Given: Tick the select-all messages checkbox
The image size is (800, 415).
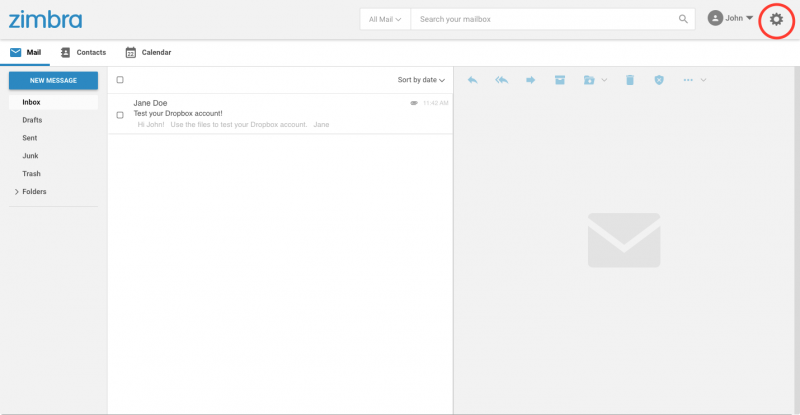Looking at the screenshot, I should tap(120, 80).
